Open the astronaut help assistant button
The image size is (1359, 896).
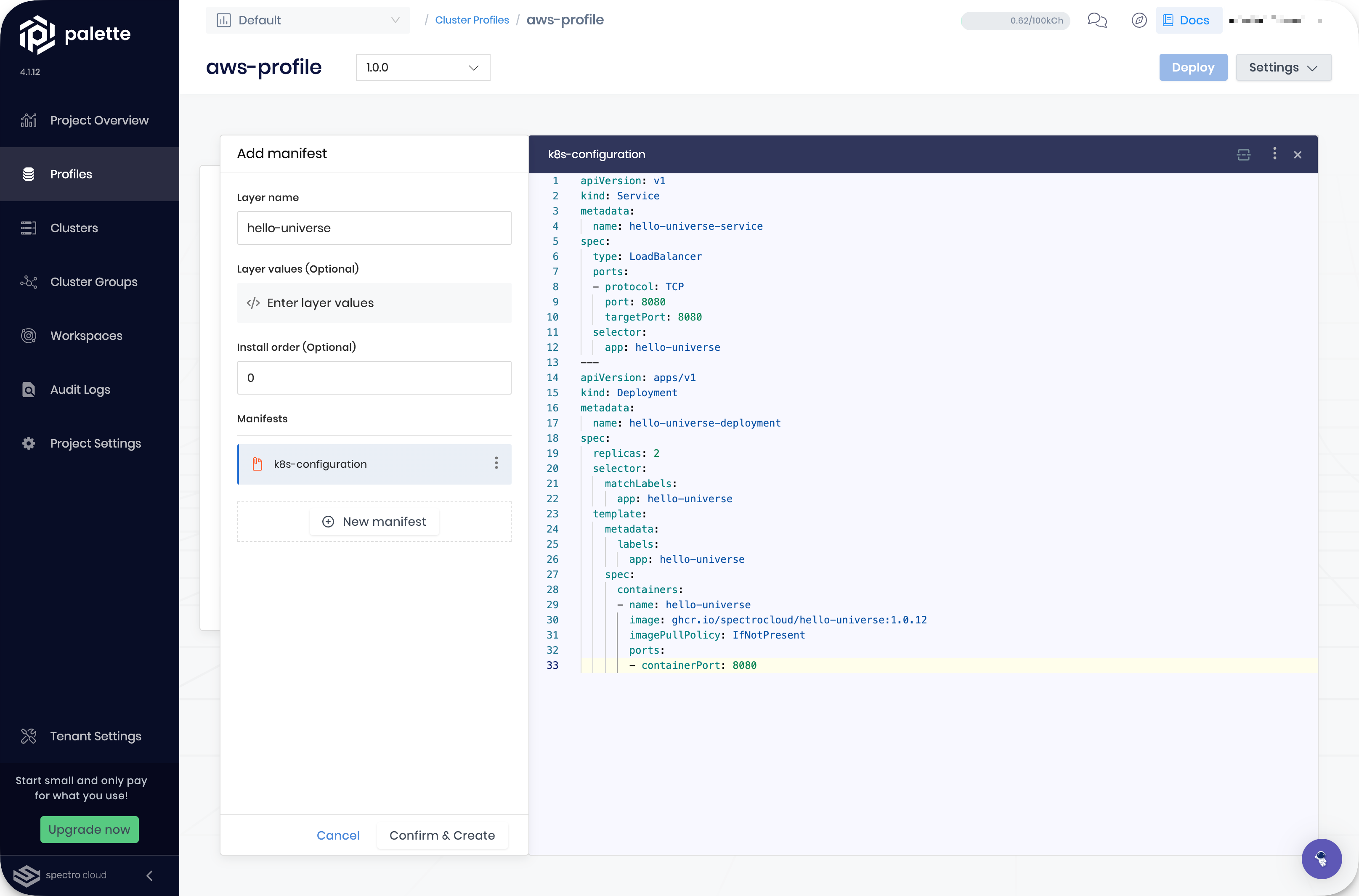[1321, 858]
